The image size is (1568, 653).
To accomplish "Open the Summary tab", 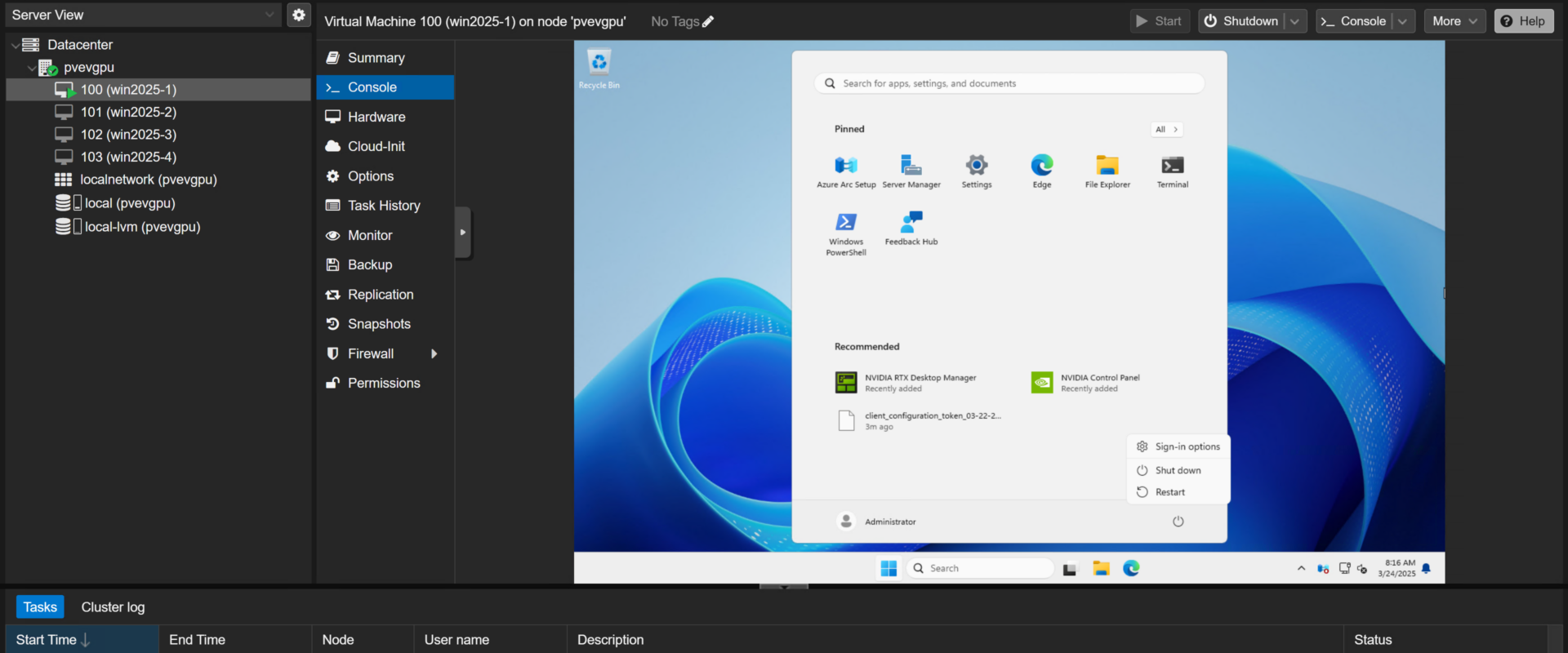I will point(385,58).
